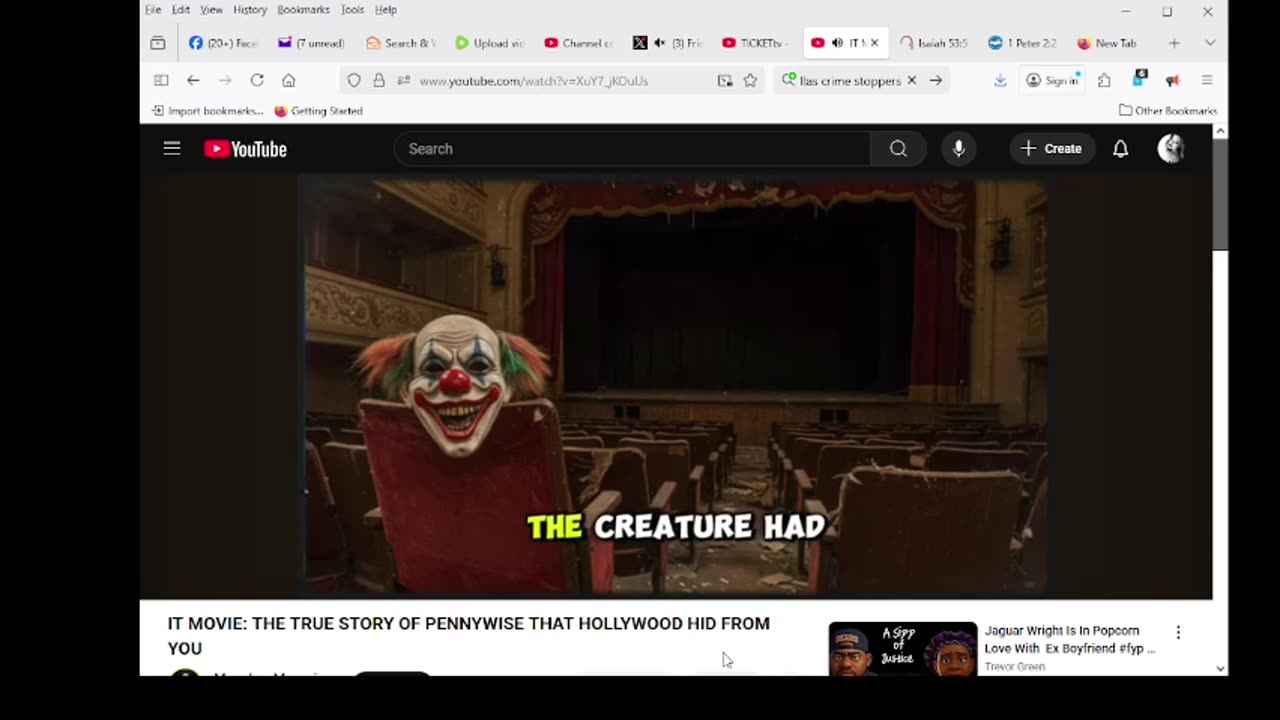Open the Firefox View button

click(x=158, y=43)
